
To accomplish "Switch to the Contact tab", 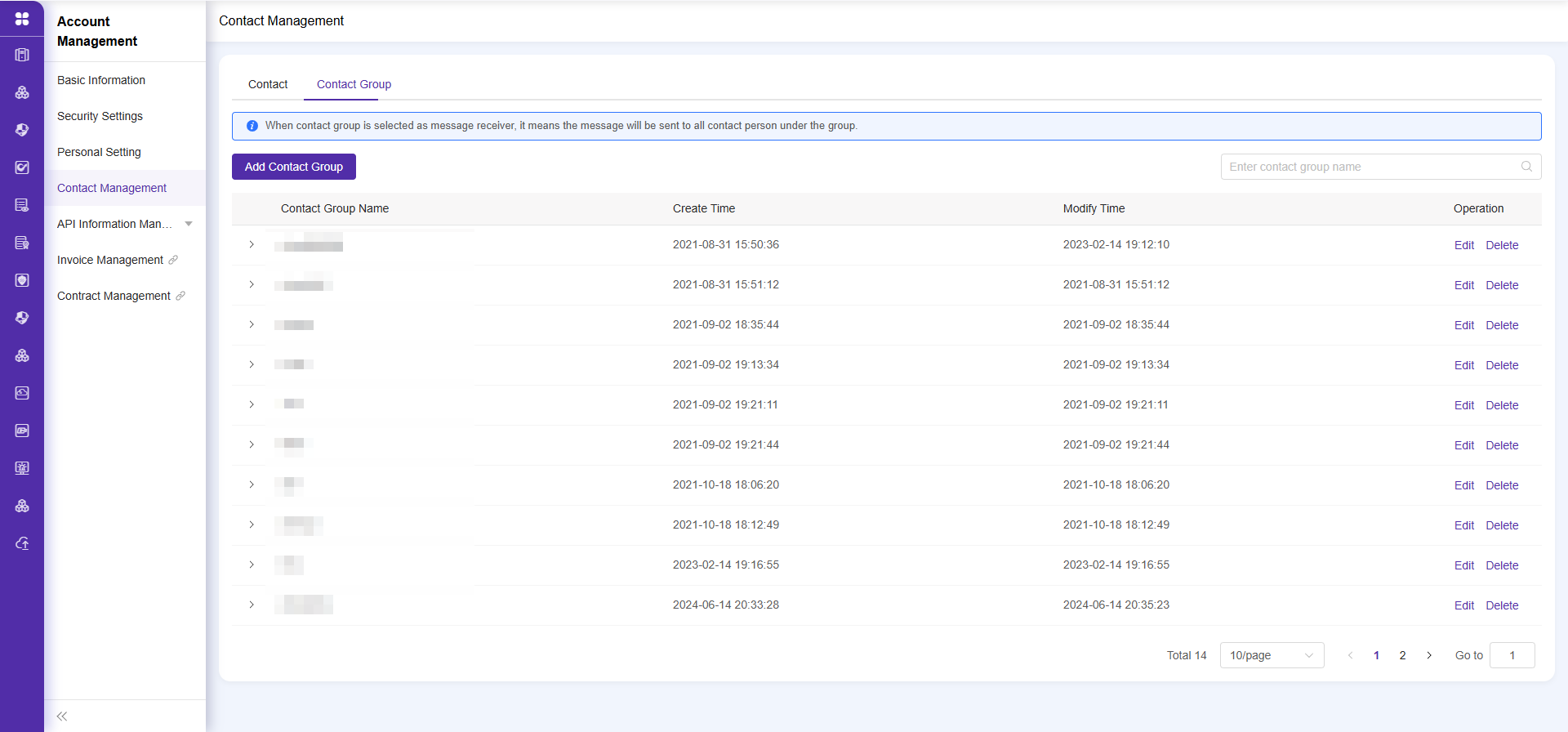I will 268,84.
